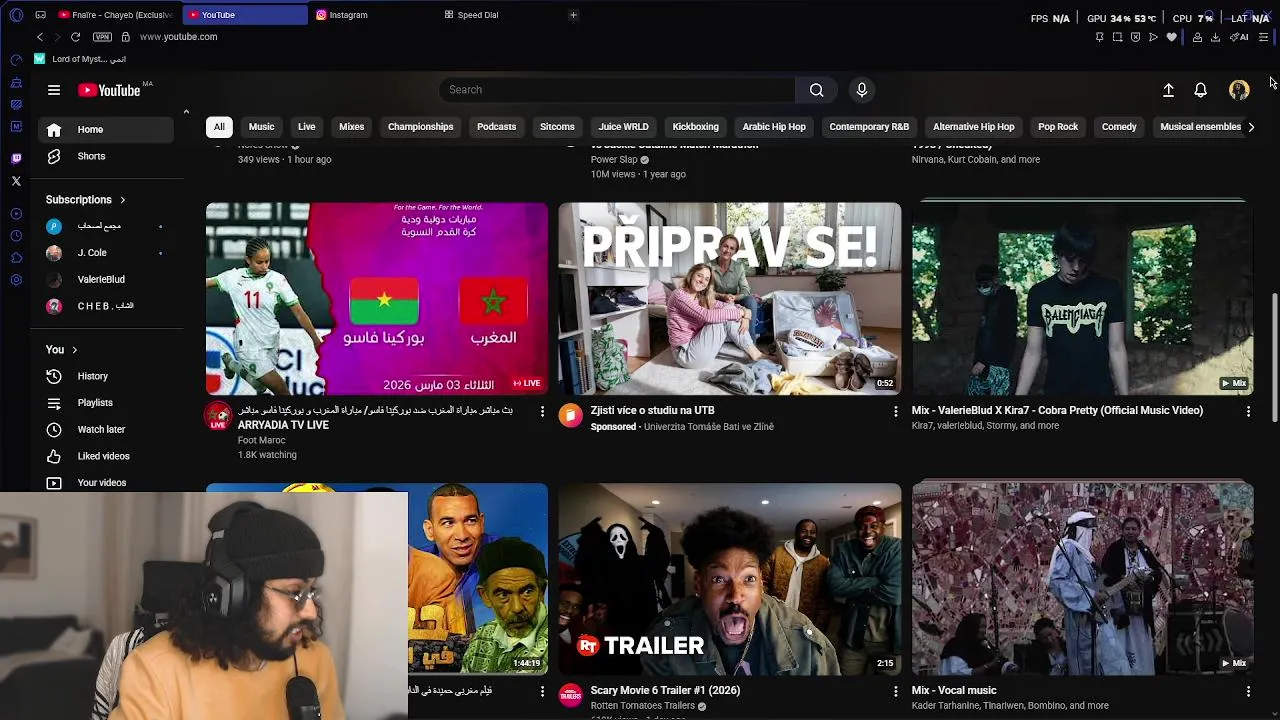The width and height of the screenshot is (1280, 720).
Task: Open J. Cole subscription channel
Action: point(106,253)
